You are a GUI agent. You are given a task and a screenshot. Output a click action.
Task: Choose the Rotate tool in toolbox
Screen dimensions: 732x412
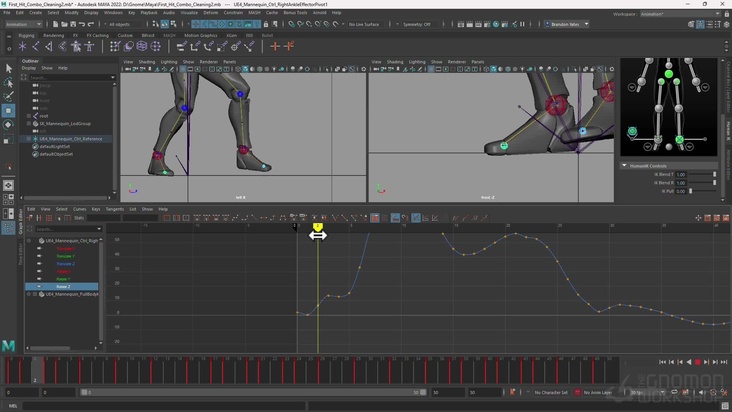click(x=9, y=125)
